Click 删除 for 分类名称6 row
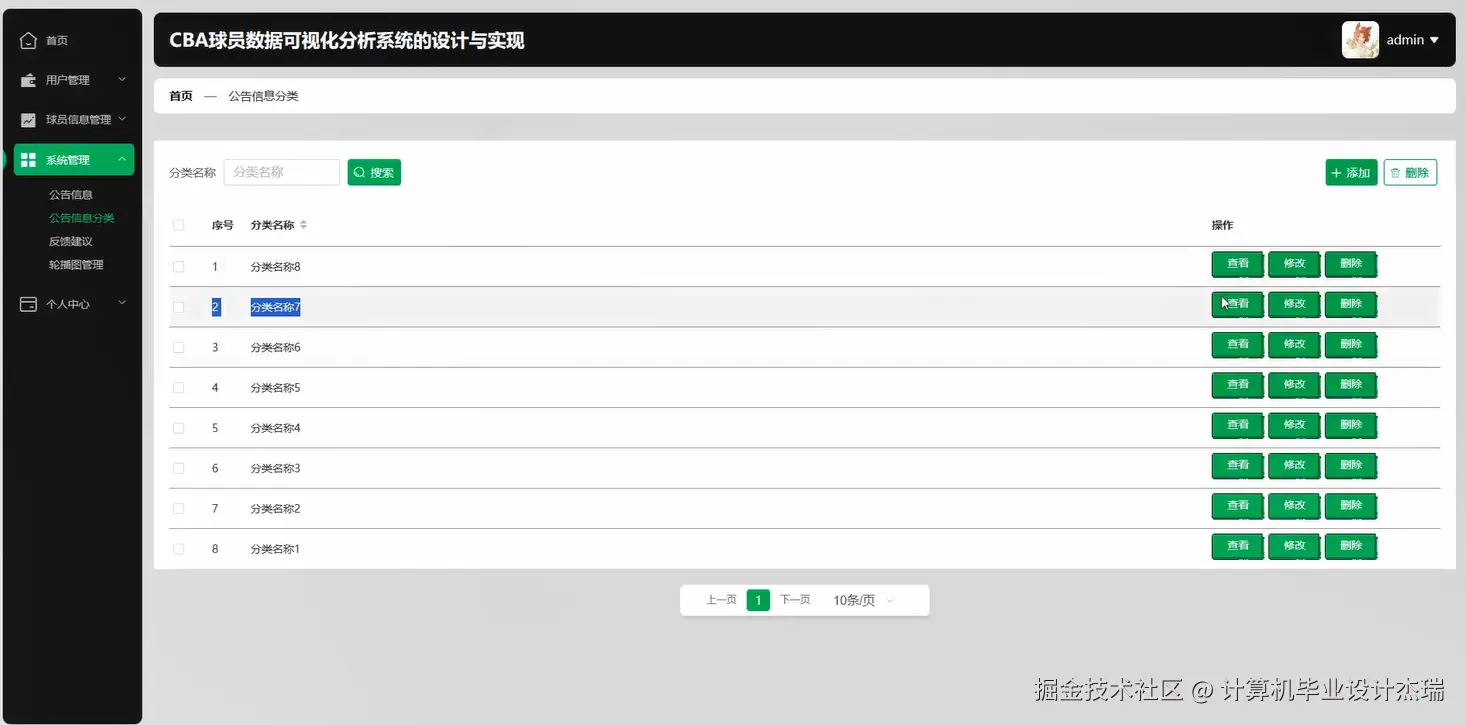This screenshot has height=725, width=1466. click(1351, 344)
